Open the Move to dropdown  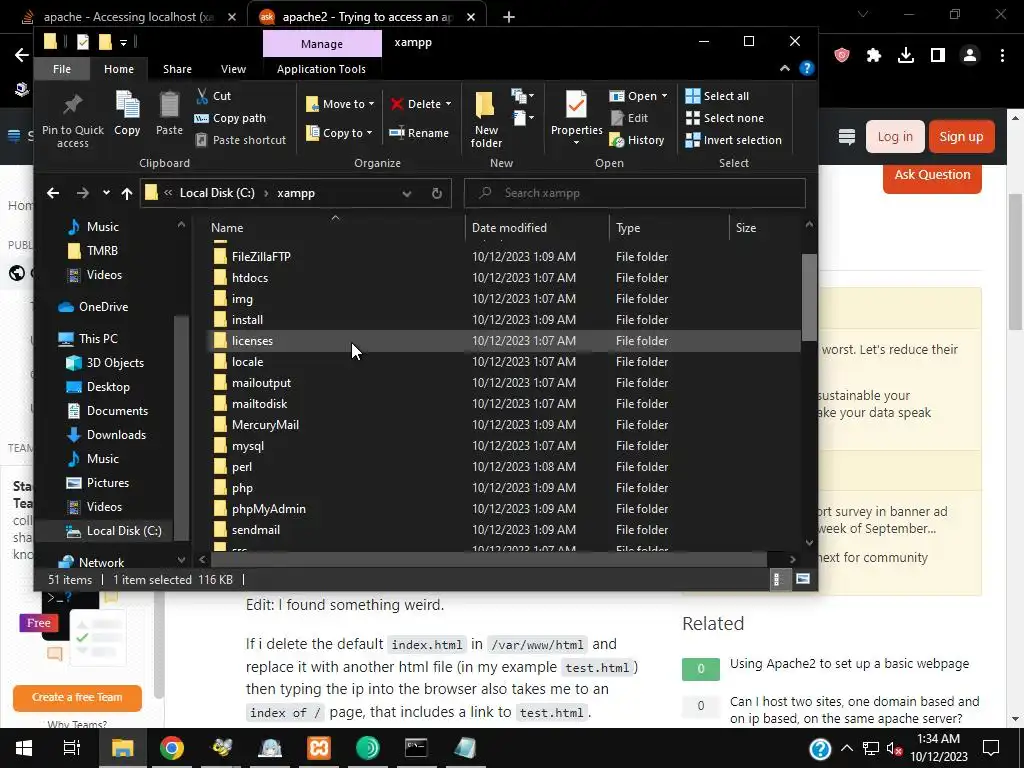pos(340,104)
